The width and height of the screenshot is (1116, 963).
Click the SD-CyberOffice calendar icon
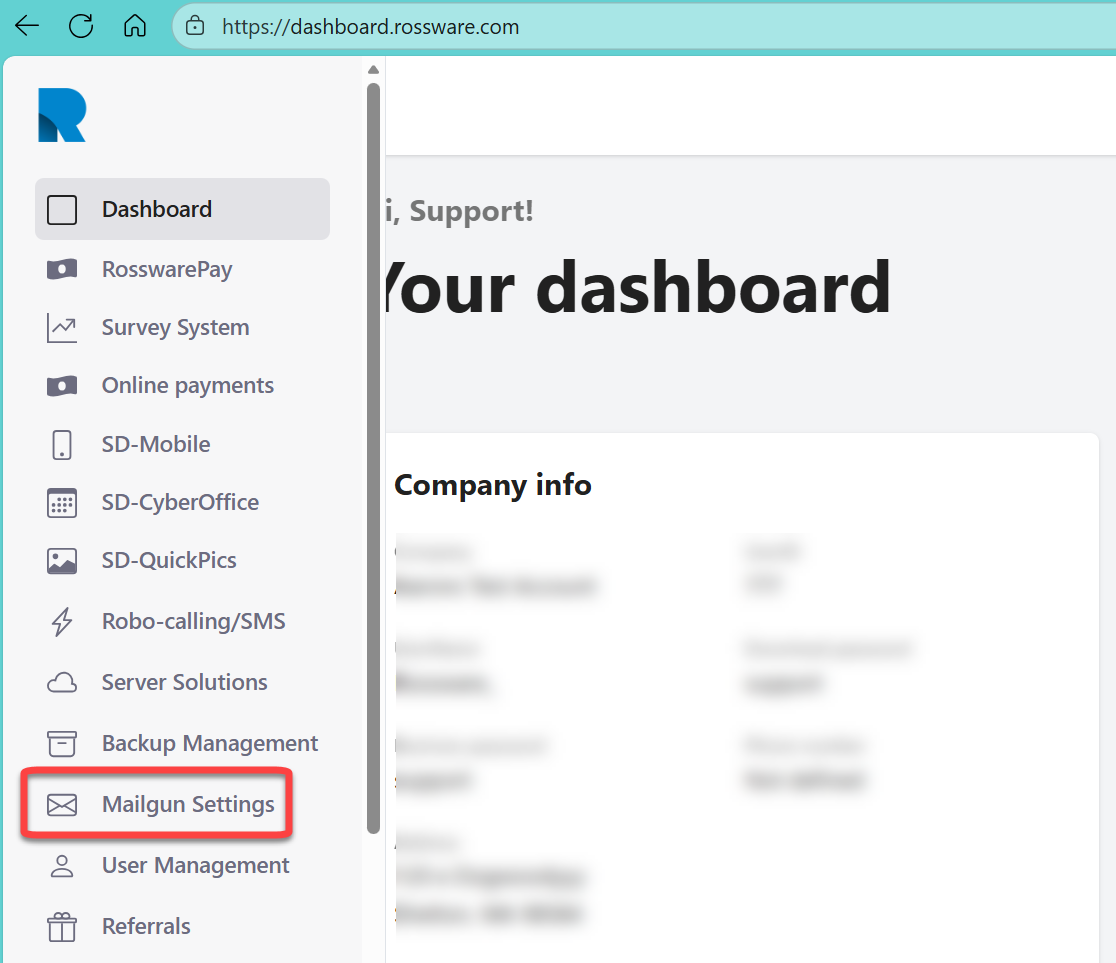(x=62, y=503)
